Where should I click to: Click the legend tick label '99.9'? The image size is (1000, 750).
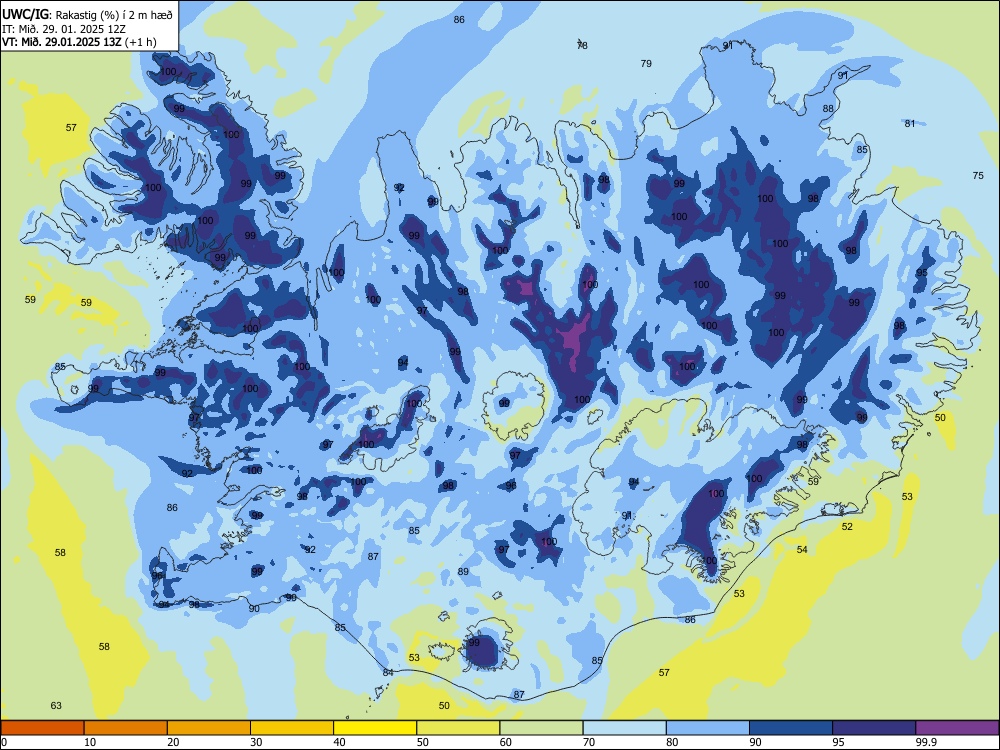(x=926, y=742)
